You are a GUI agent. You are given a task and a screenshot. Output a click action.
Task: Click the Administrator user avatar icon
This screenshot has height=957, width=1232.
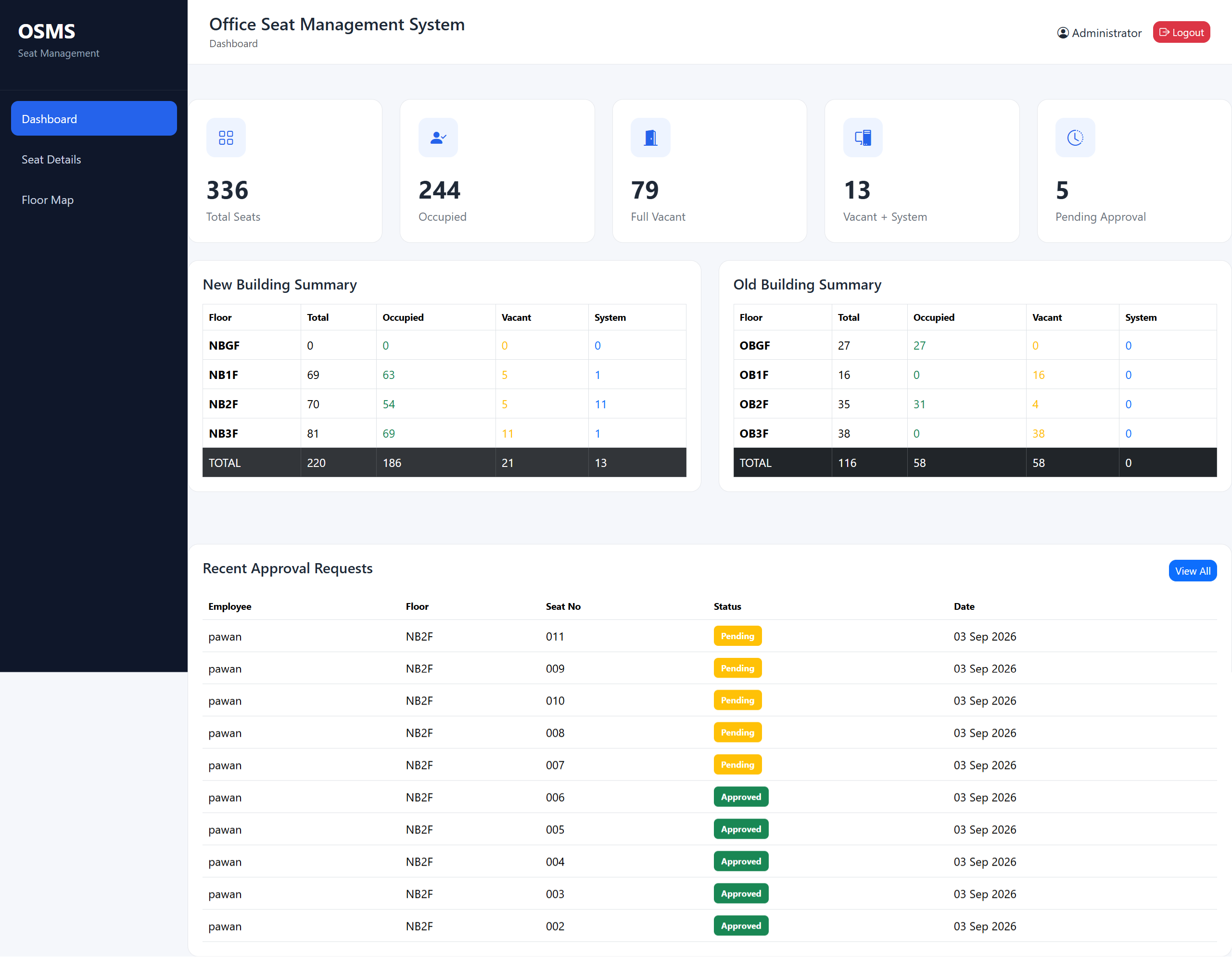[x=1063, y=33]
